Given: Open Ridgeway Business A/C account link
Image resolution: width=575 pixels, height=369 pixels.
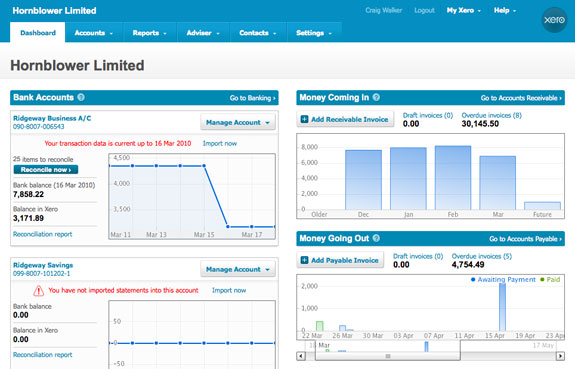Looking at the screenshot, I should pyautogui.click(x=52, y=118).
